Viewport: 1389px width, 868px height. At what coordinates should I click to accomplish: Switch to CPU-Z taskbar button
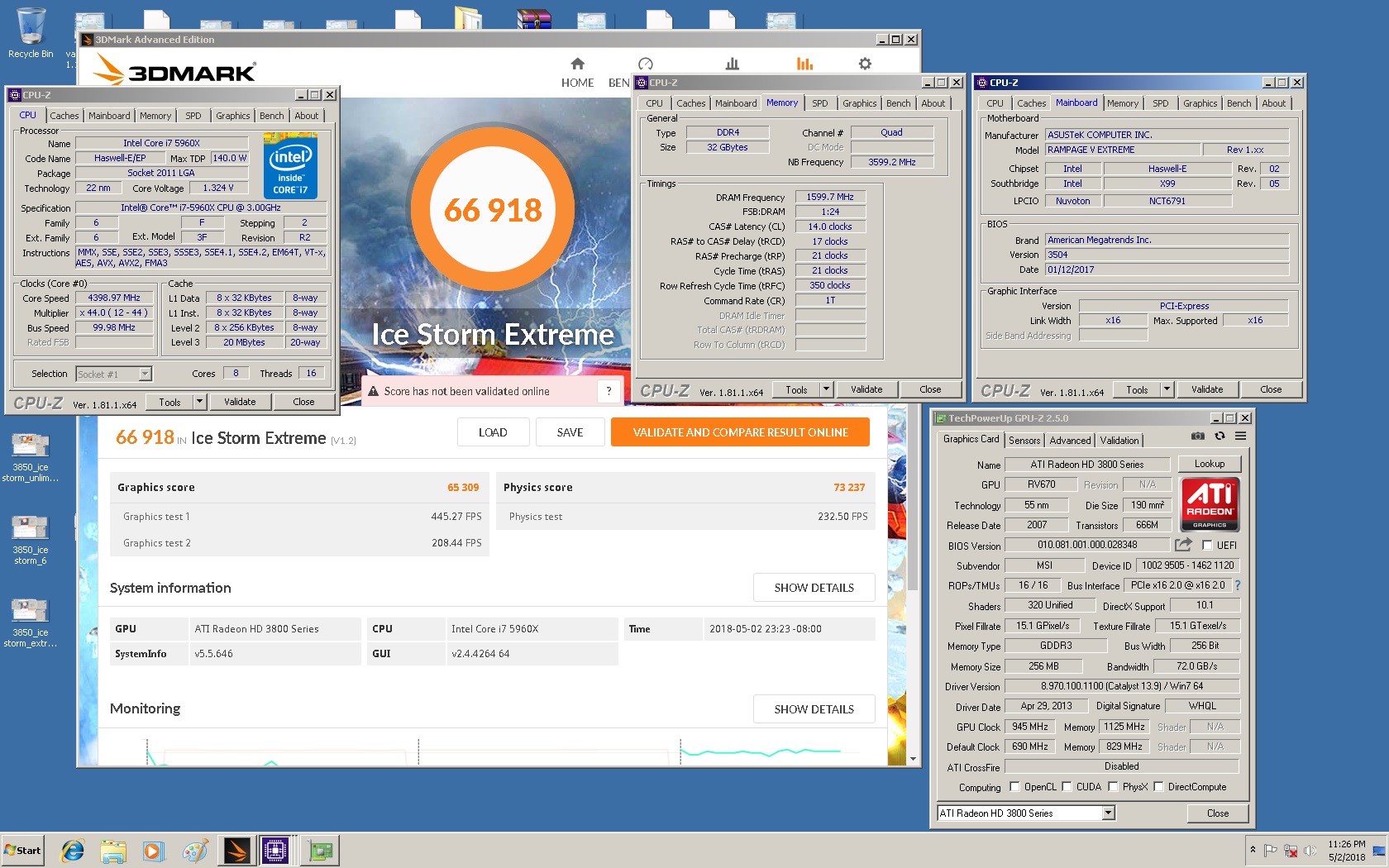point(275,850)
